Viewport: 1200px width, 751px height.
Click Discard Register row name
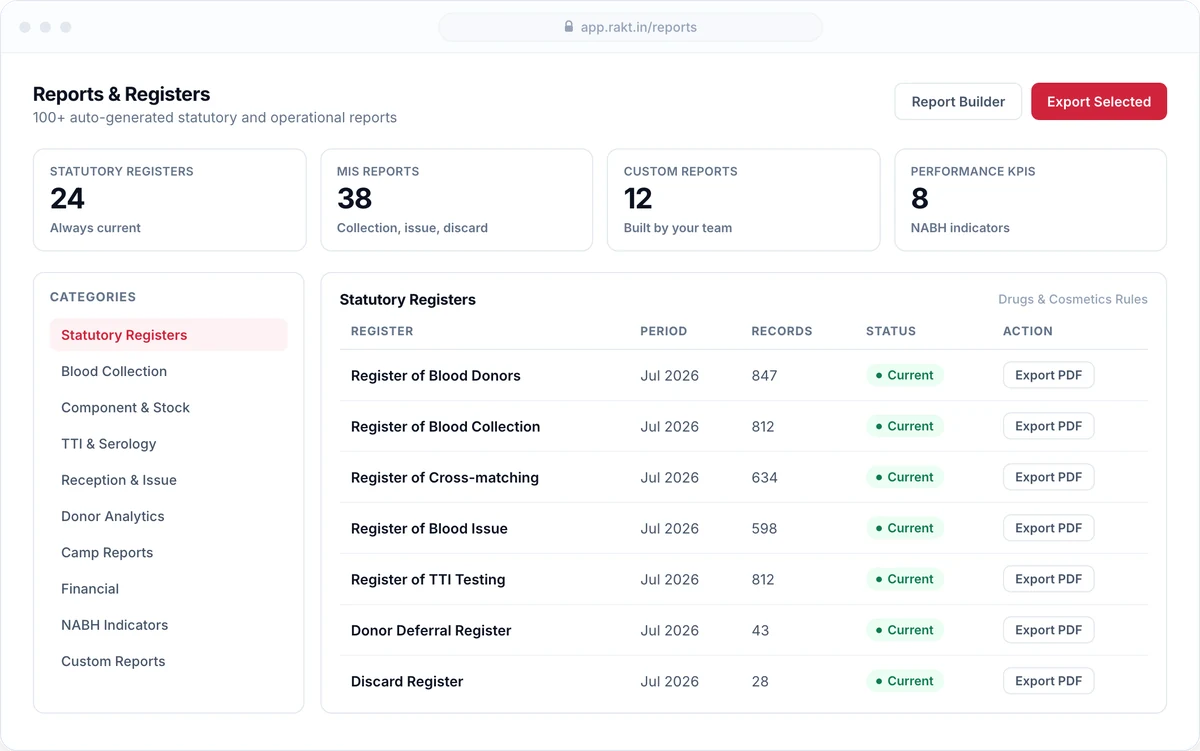tap(407, 682)
